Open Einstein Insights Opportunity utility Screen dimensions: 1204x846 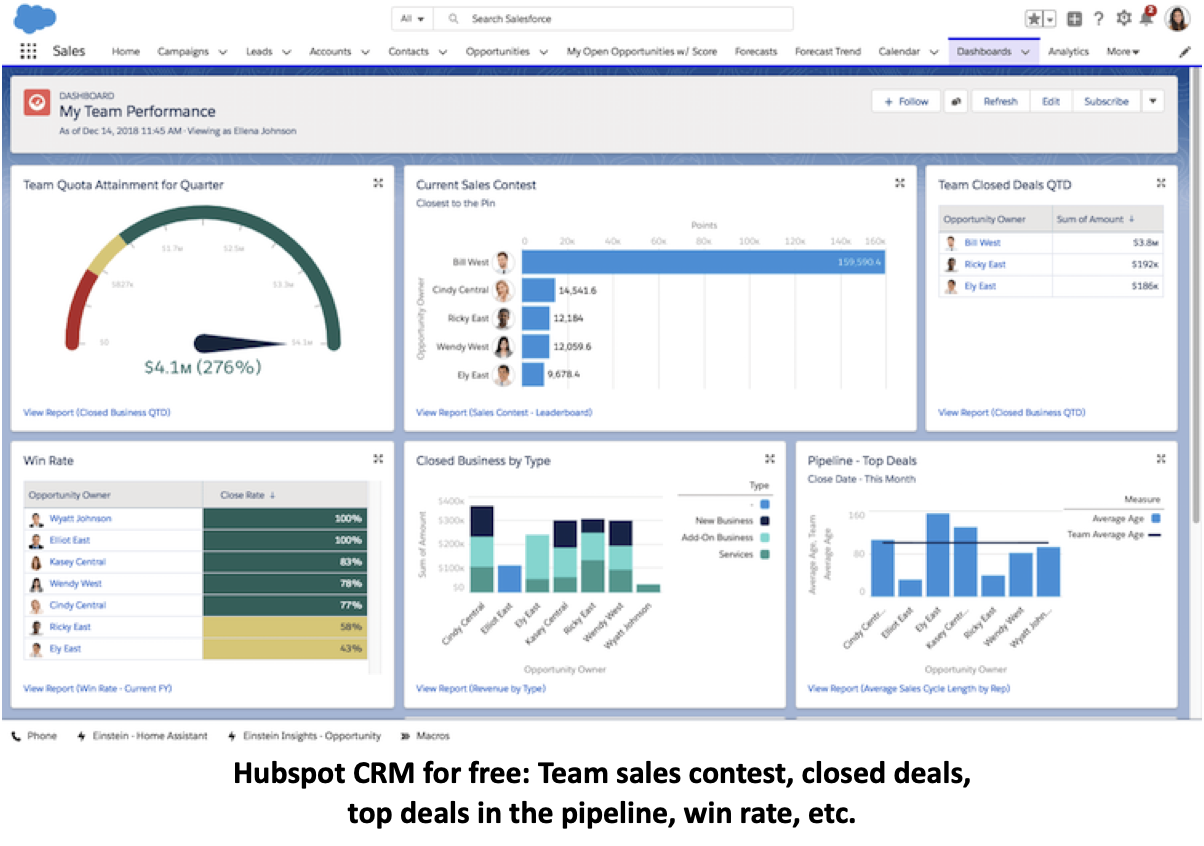(x=305, y=736)
